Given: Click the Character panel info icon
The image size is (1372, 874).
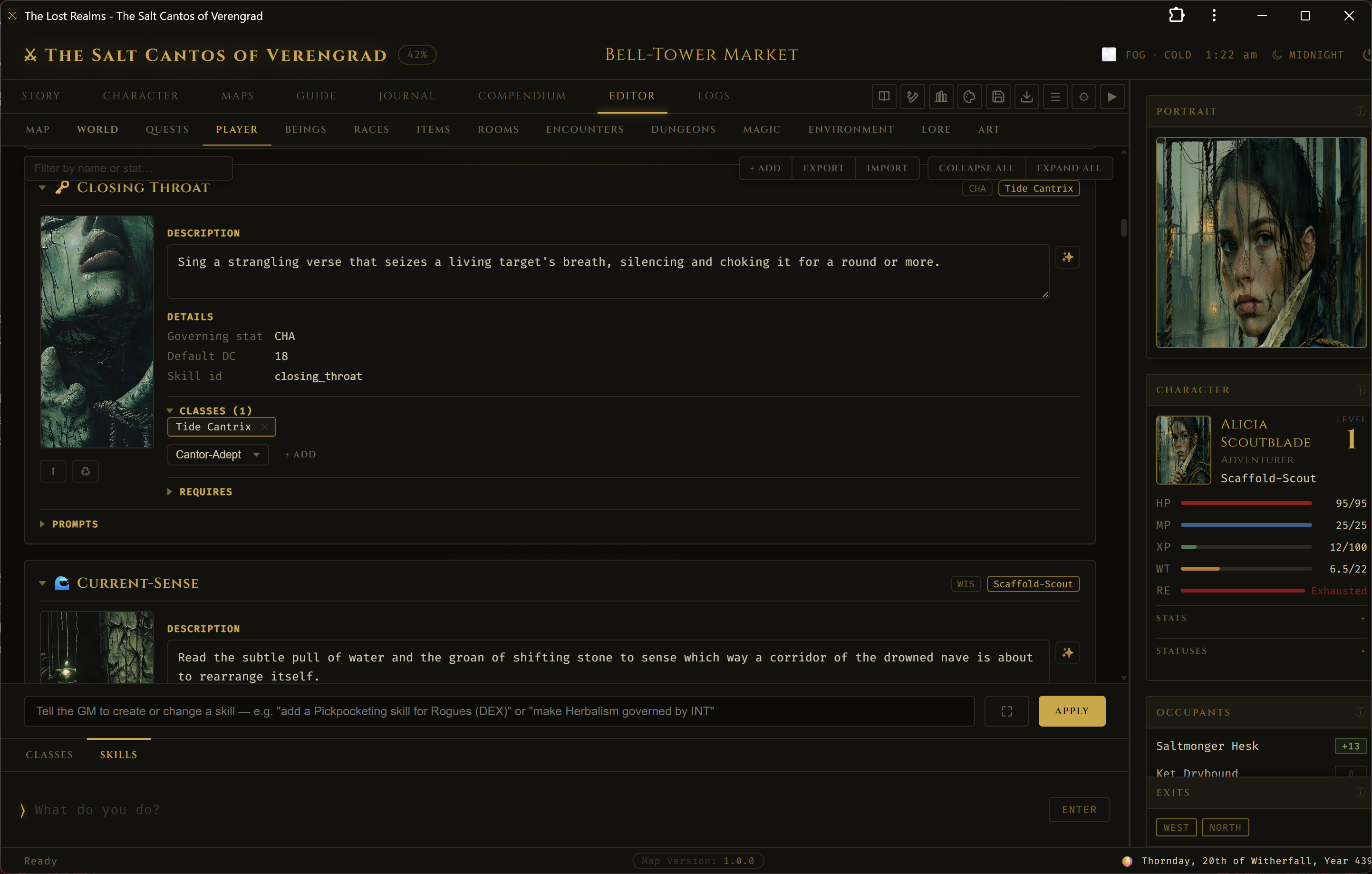Looking at the screenshot, I should tap(1360, 390).
